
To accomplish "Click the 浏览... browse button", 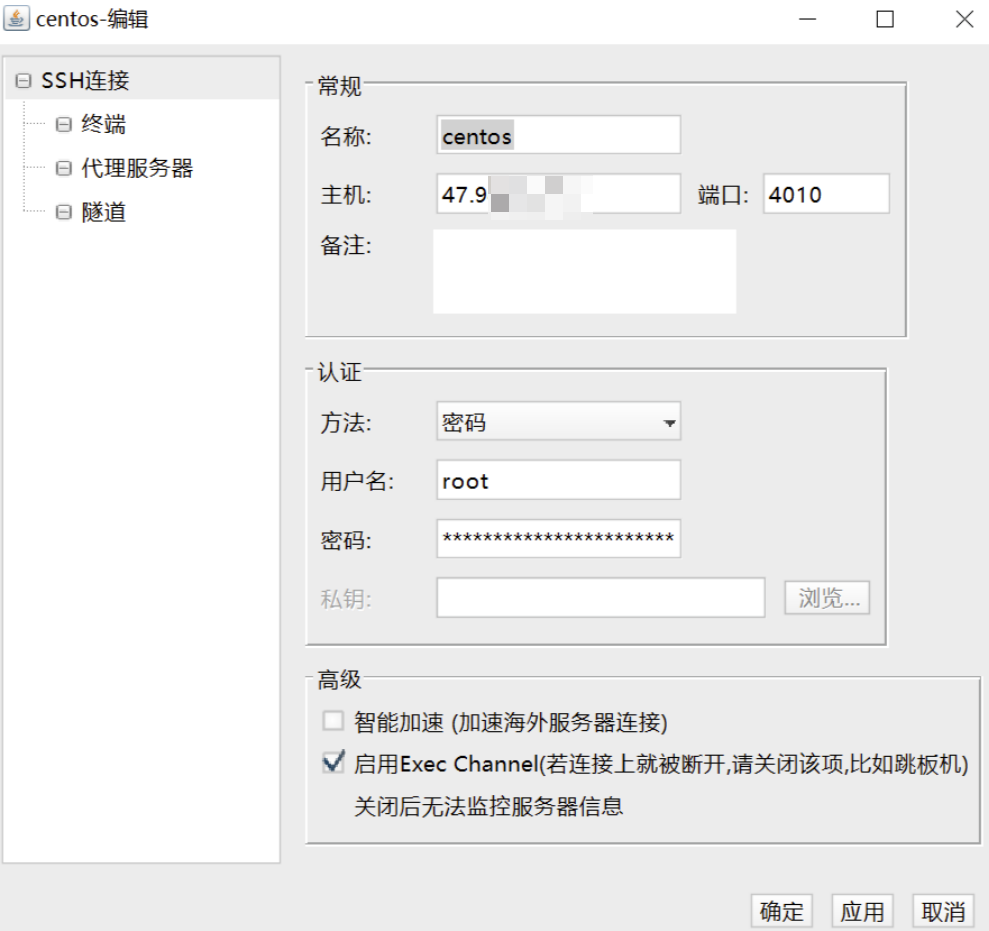I will (827, 597).
